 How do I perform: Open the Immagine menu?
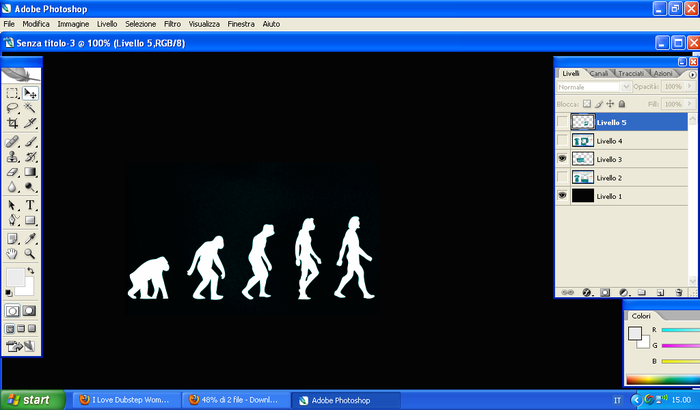coord(73,24)
